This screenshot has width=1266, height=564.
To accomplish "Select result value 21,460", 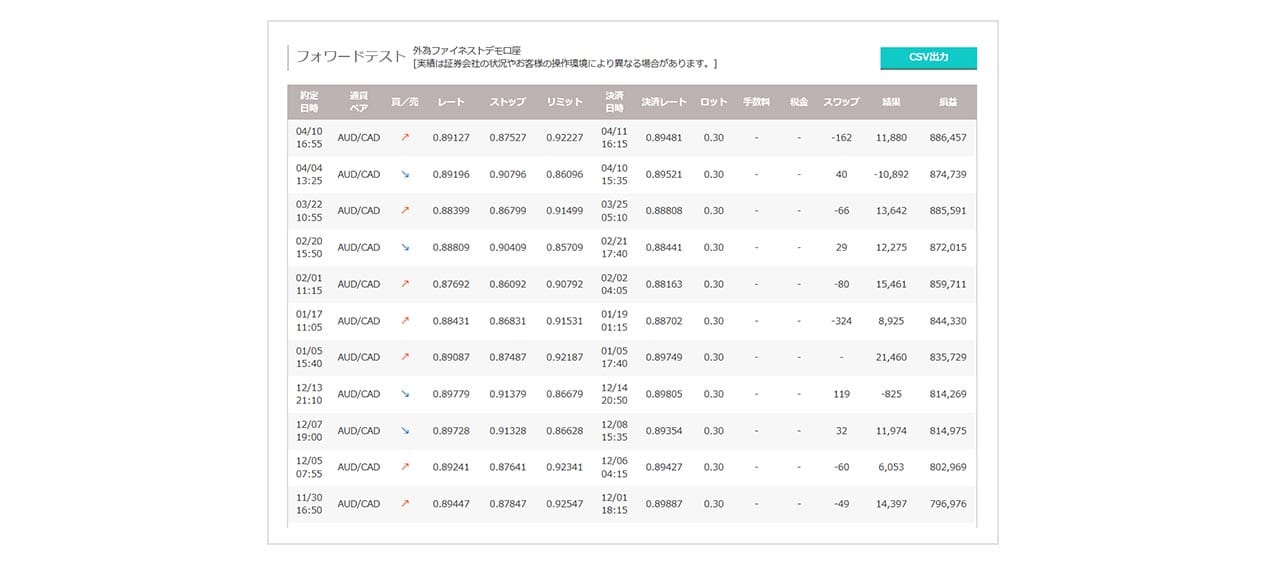I will click(x=891, y=357).
